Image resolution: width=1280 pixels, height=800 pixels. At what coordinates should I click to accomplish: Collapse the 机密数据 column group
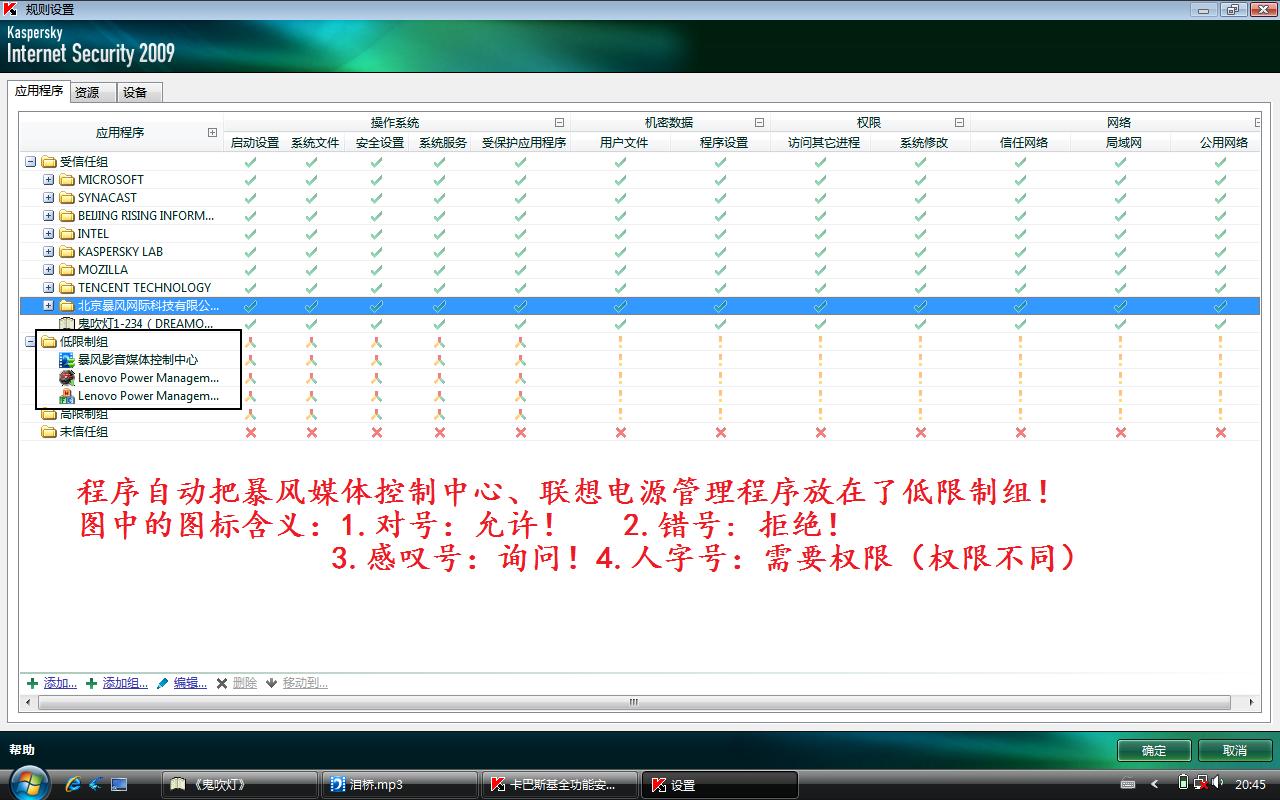tap(759, 123)
